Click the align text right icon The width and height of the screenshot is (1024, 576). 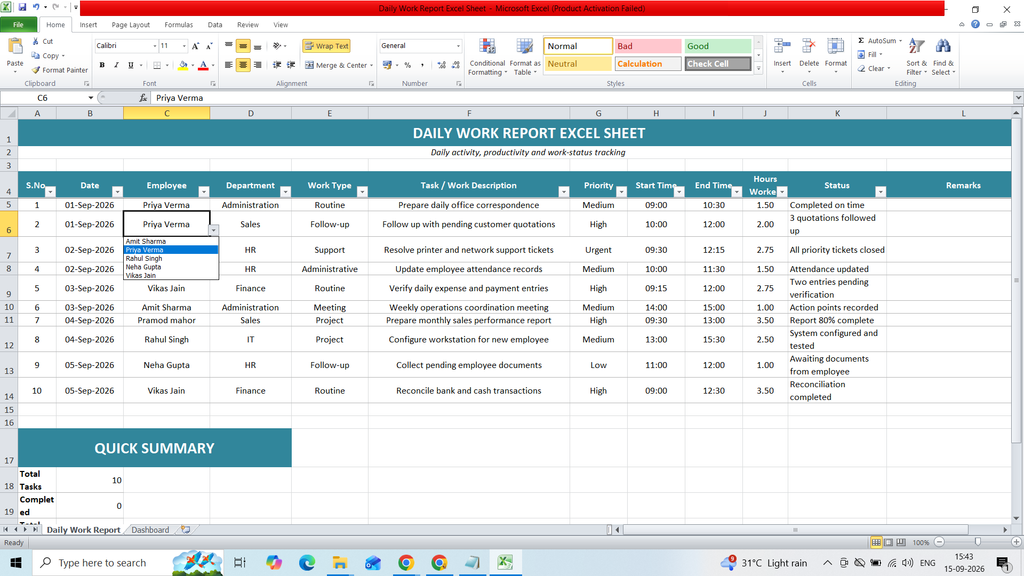click(257, 65)
